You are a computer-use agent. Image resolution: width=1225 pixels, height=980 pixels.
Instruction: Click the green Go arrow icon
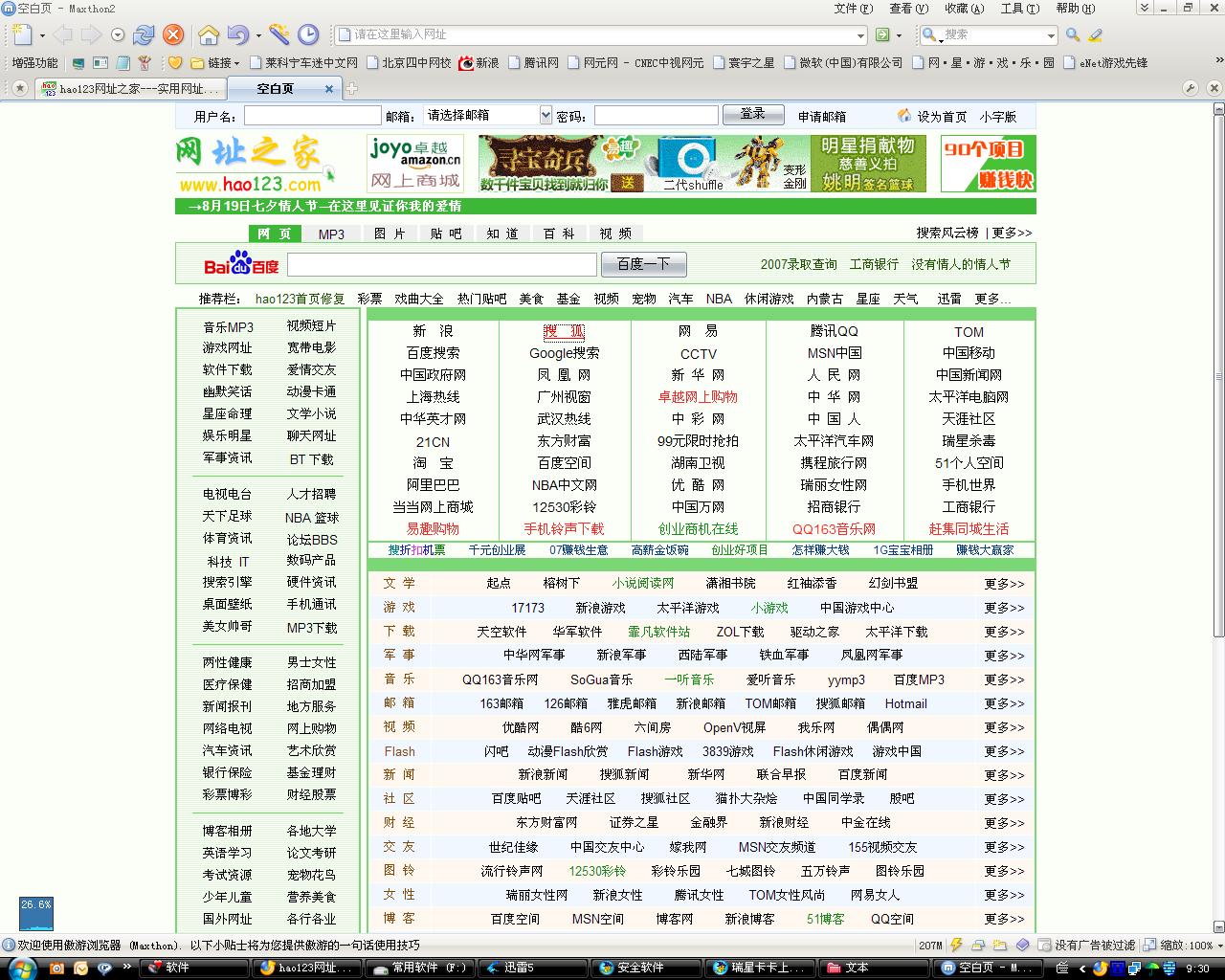click(x=883, y=35)
